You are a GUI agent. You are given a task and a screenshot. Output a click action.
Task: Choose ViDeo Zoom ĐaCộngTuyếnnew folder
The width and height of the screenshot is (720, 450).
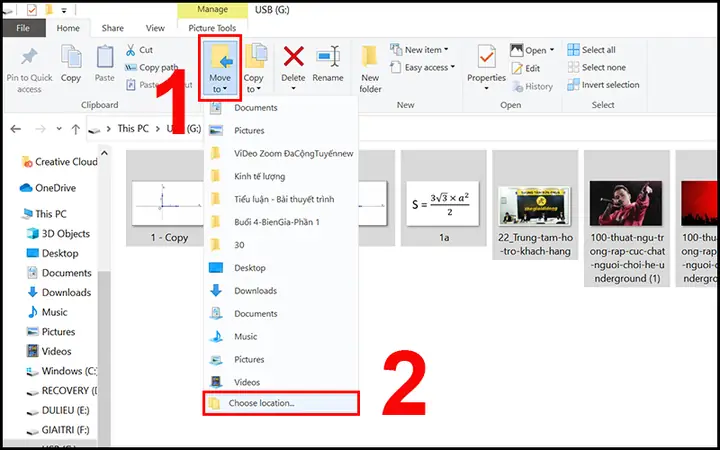point(281,153)
